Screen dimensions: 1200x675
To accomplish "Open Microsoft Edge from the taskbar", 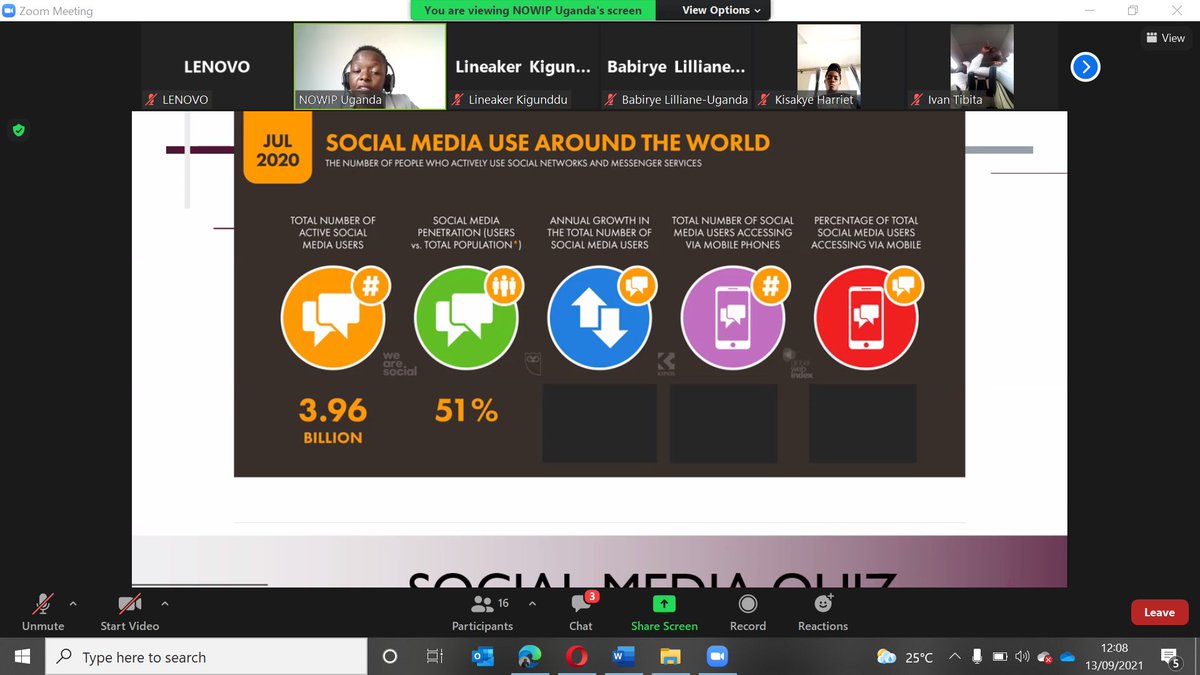I will [529, 657].
